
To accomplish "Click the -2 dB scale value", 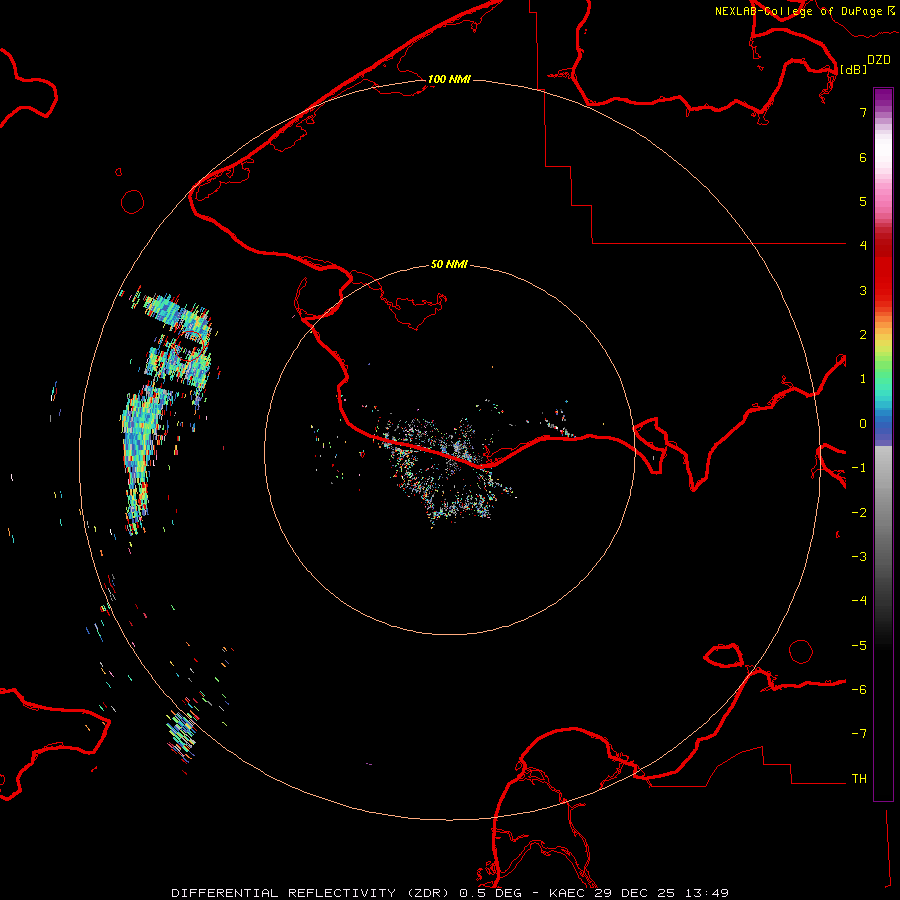I will 859,513.
